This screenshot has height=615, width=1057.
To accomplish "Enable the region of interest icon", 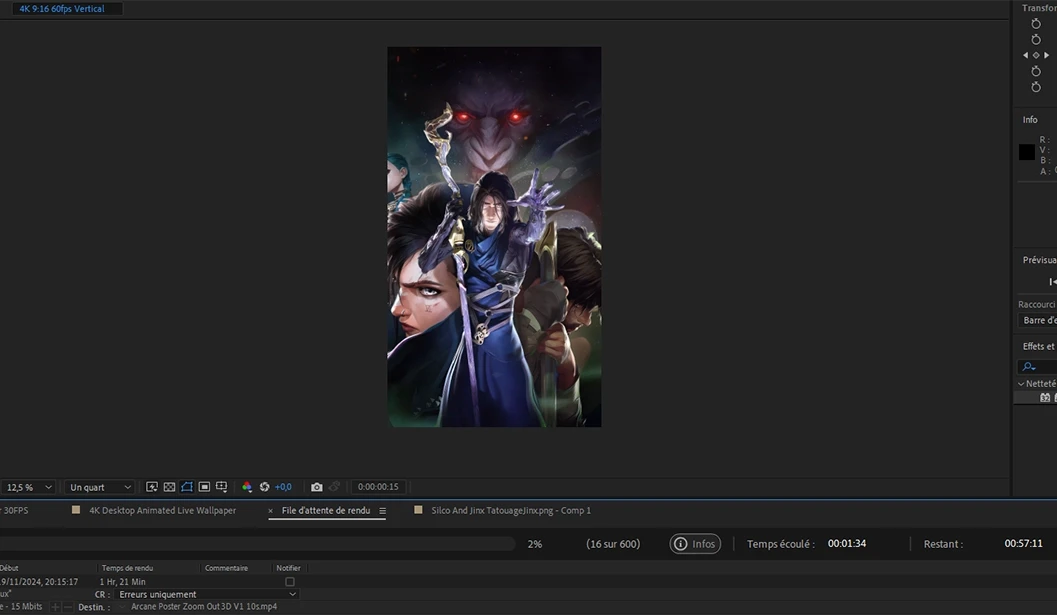I will (x=204, y=487).
